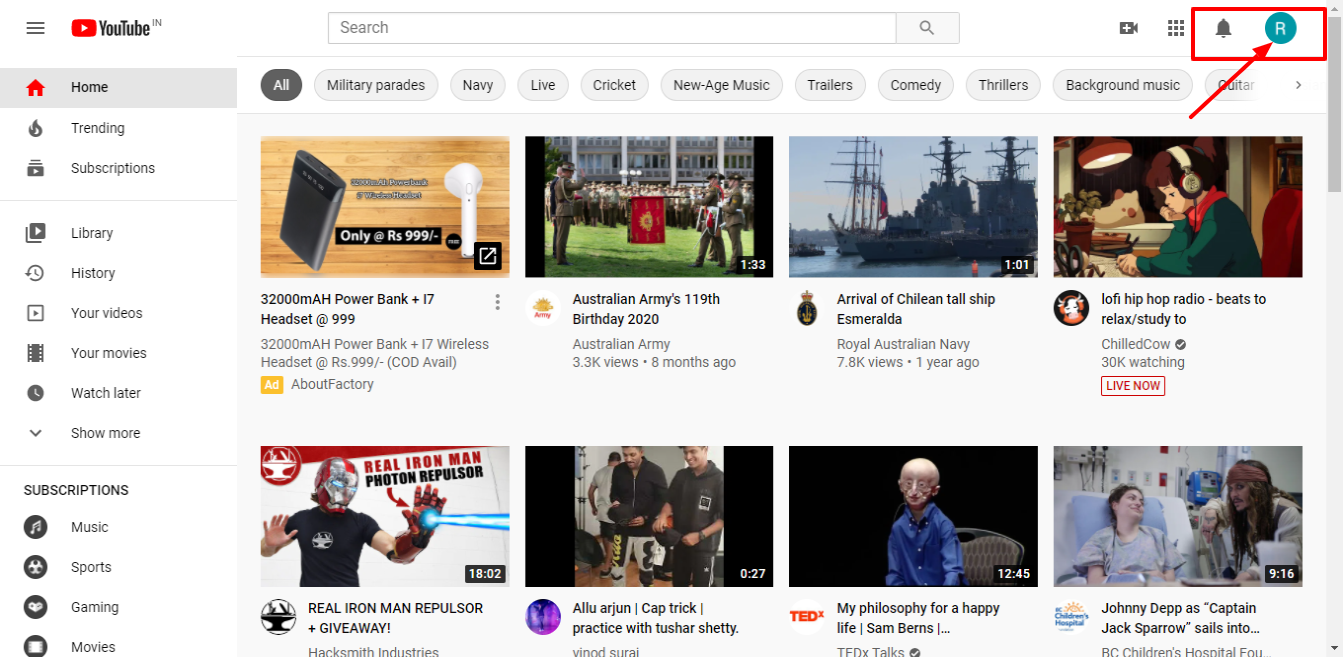This screenshot has width=1343, height=657.
Task: Click the Home icon in sidebar
Action: point(36,88)
